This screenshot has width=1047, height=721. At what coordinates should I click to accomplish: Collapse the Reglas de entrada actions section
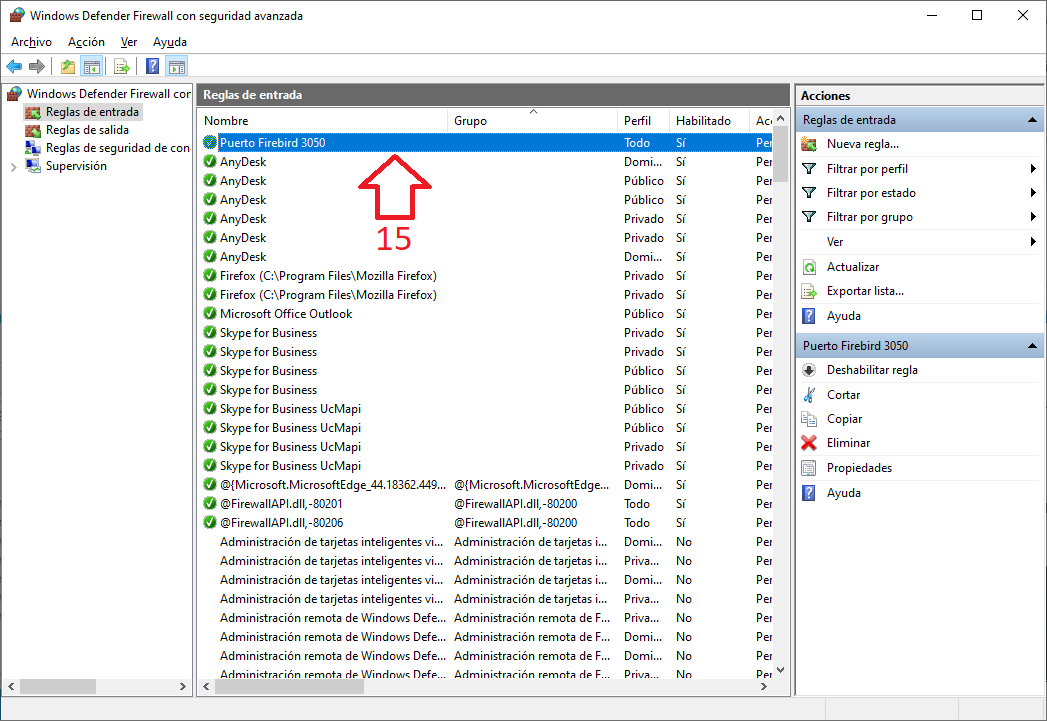point(1032,120)
